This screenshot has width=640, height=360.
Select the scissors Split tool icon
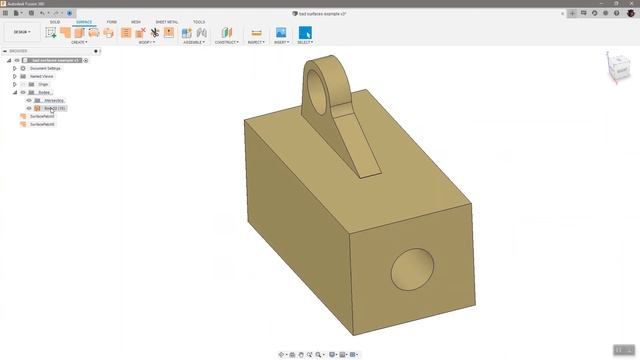click(155, 33)
